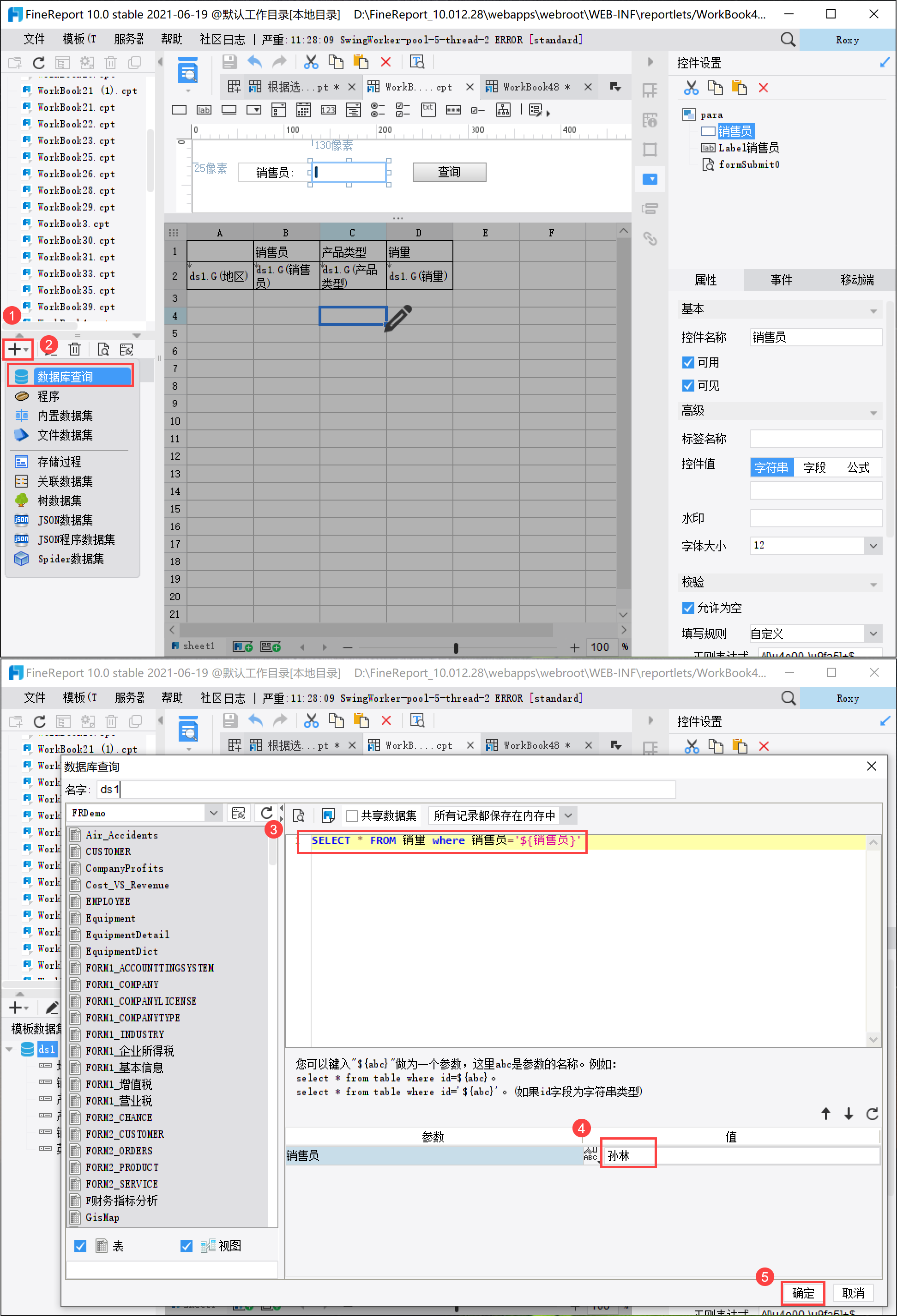Screen dimensions: 897x1316
Task: Click the 查询 button in parameter pane
Action: click(x=449, y=172)
